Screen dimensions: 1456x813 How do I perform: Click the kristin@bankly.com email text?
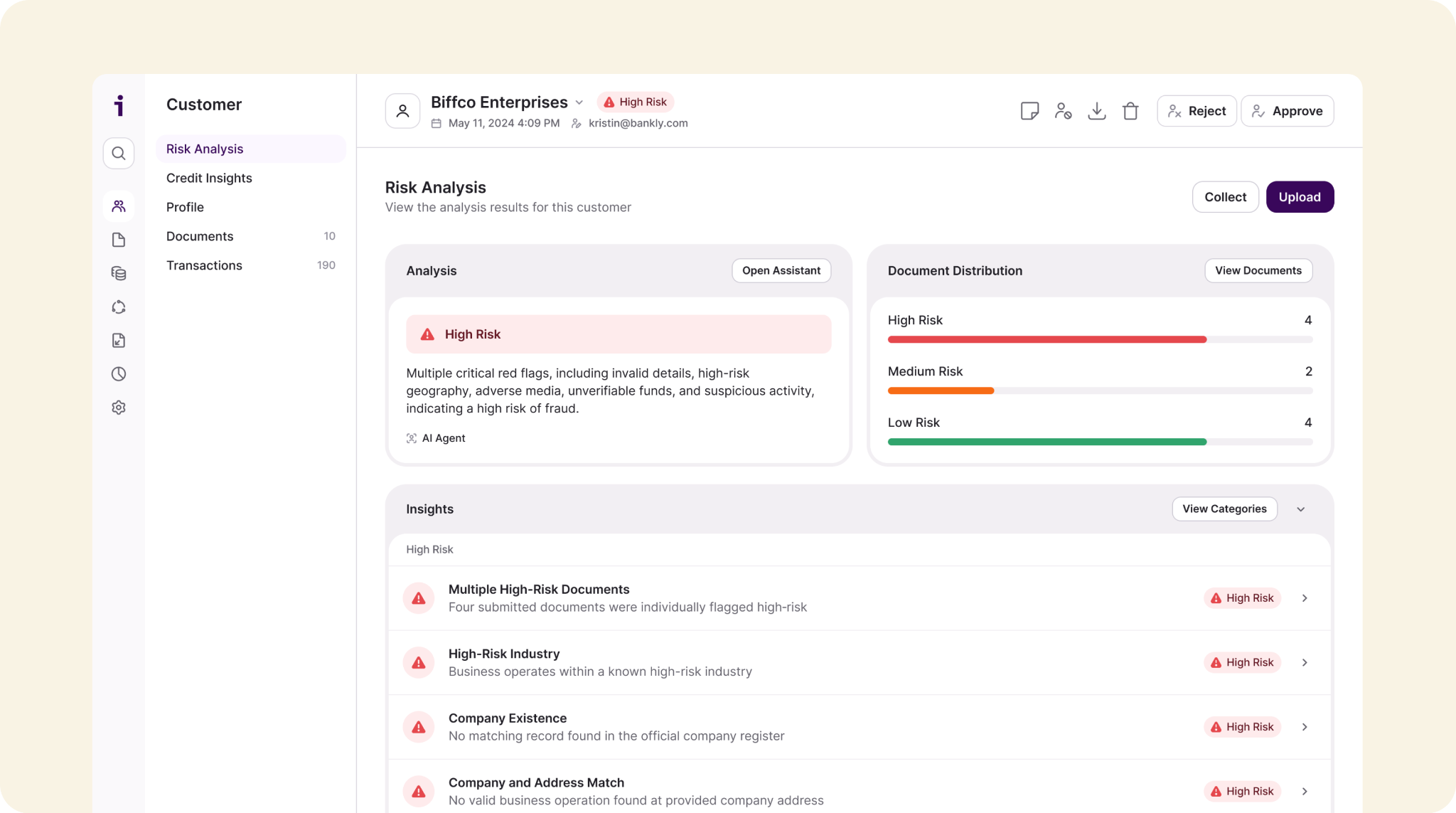point(638,123)
